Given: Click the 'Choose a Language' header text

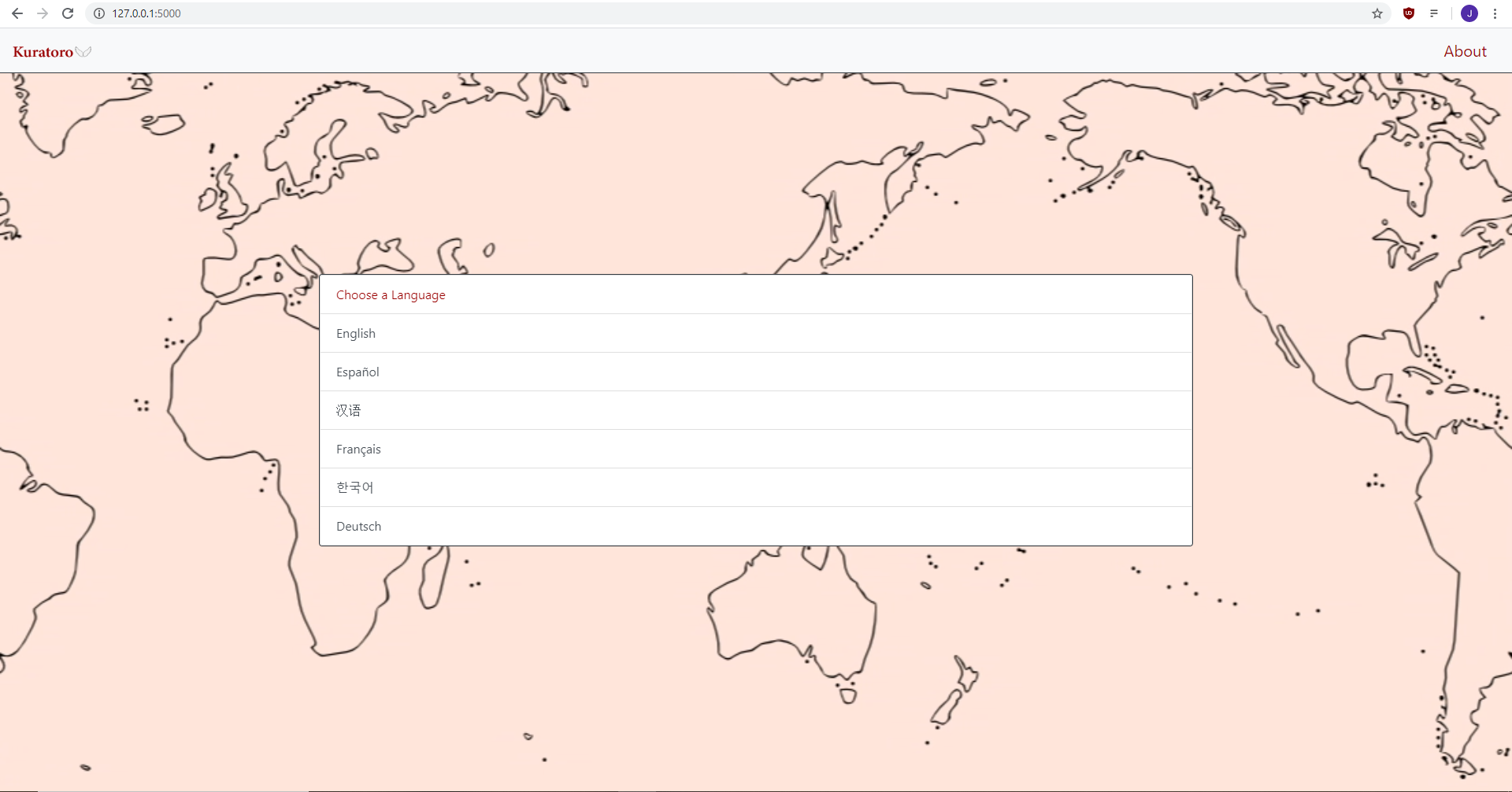Looking at the screenshot, I should (x=391, y=295).
